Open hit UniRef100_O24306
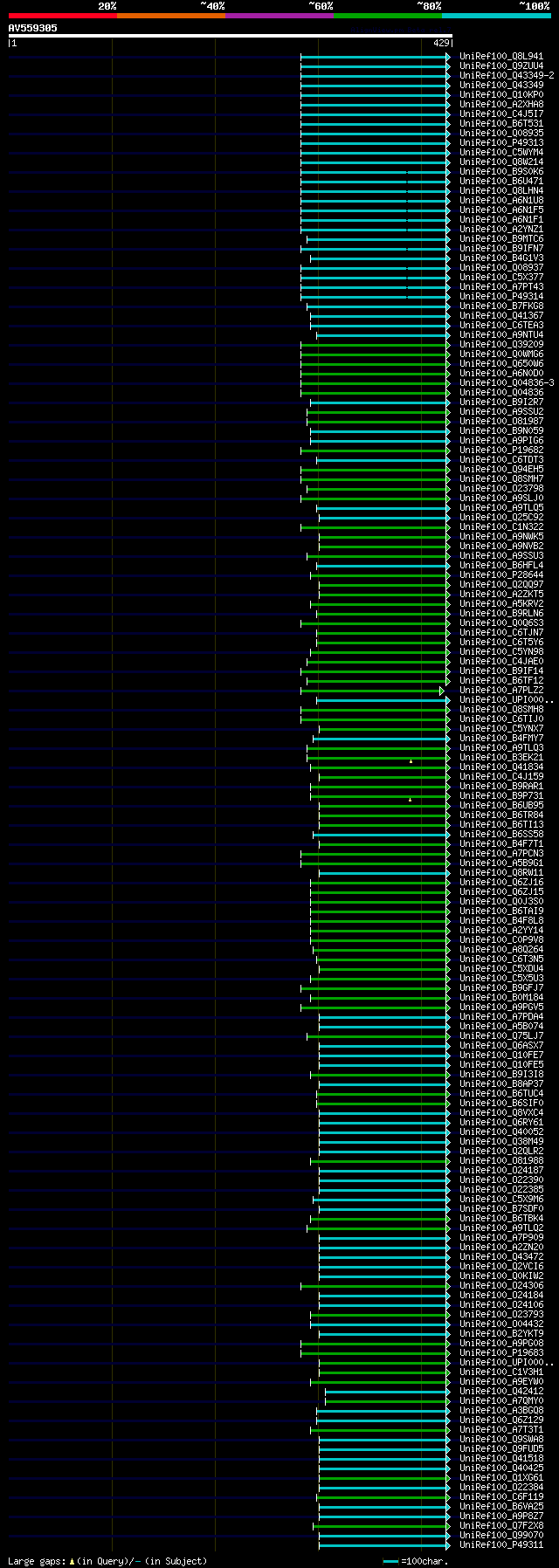Viewport: 559px width, 1568px height. coord(501,1286)
